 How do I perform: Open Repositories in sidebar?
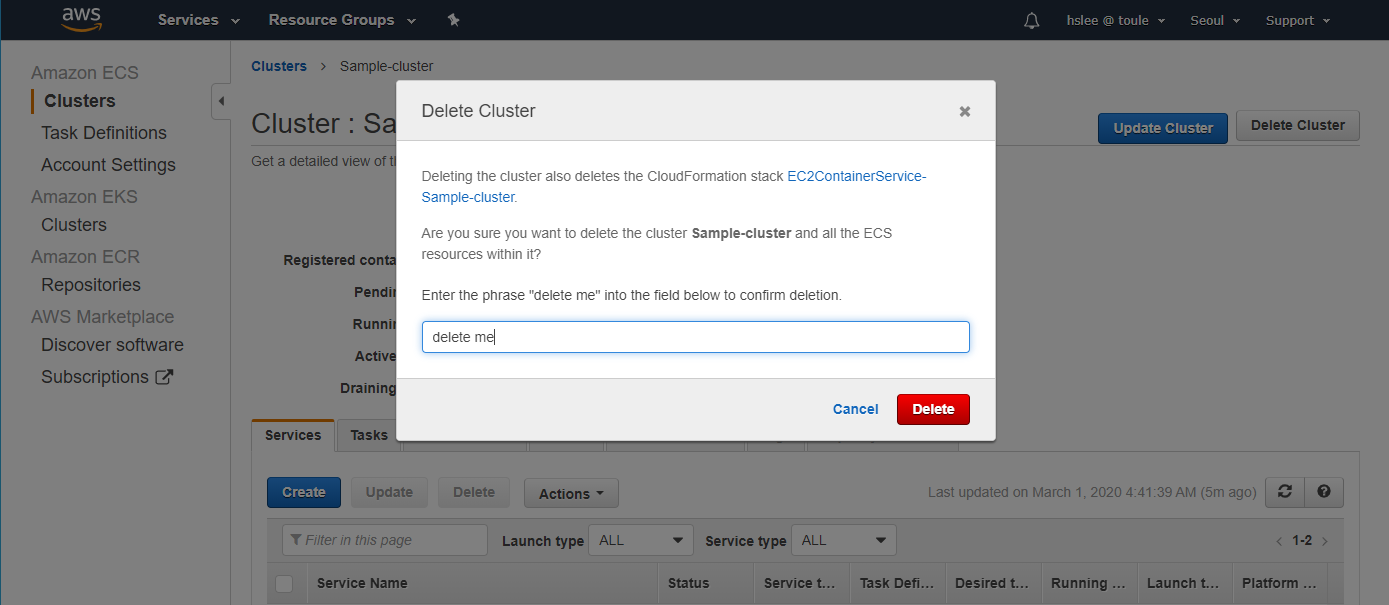[91, 285]
